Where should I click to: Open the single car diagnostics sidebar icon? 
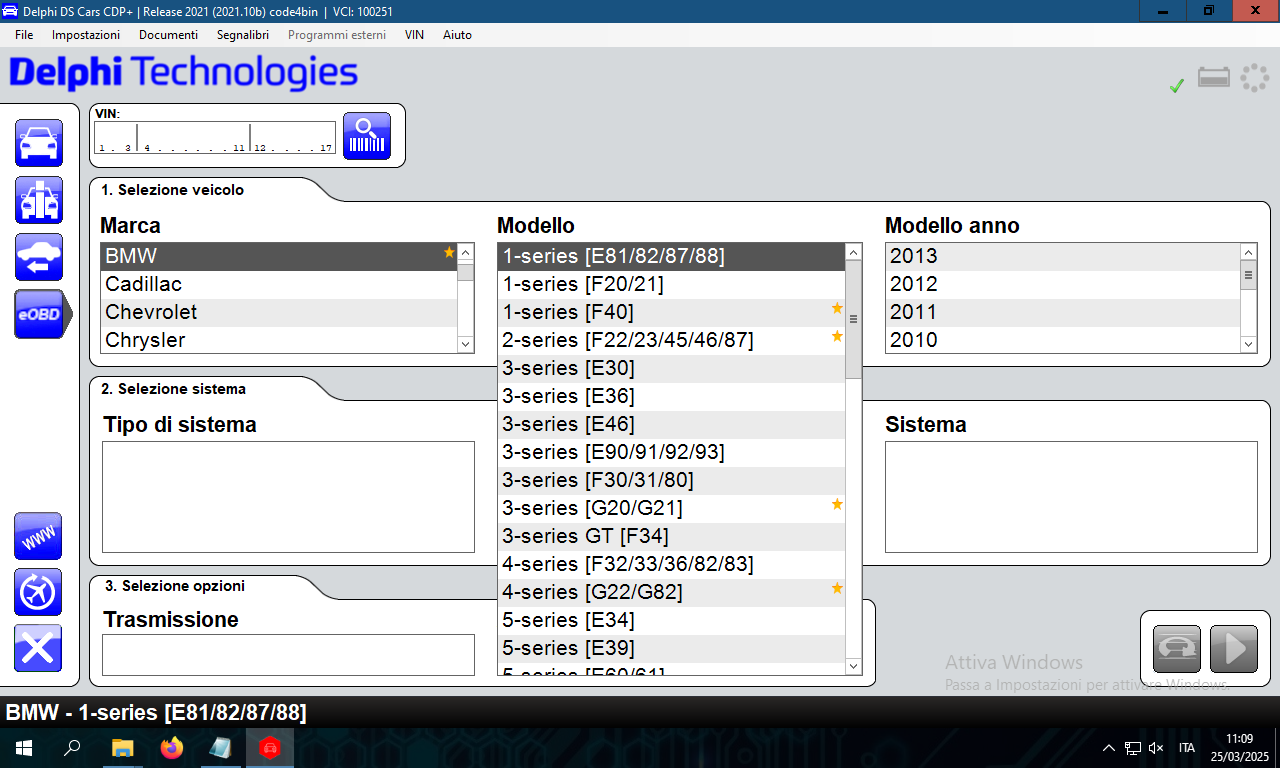(x=39, y=143)
